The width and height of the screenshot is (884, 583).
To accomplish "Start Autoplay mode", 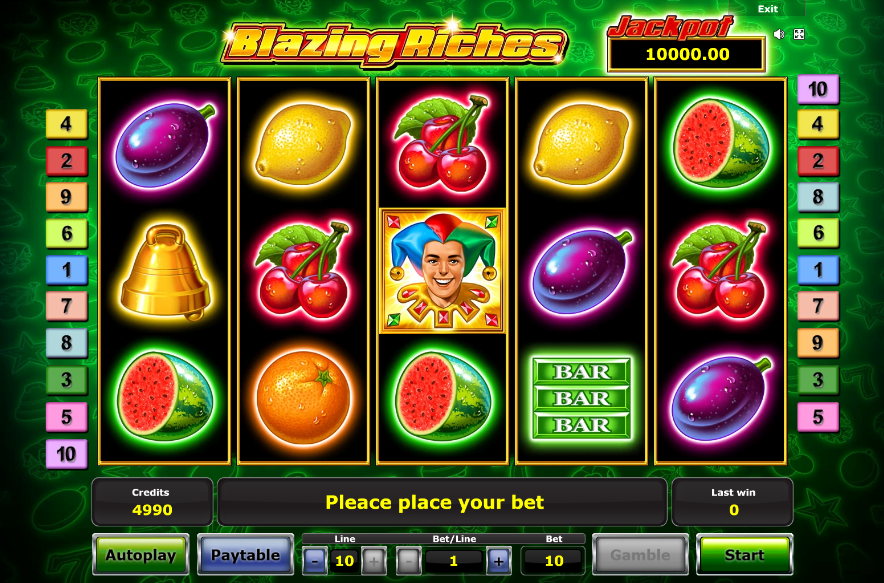I will click(141, 555).
